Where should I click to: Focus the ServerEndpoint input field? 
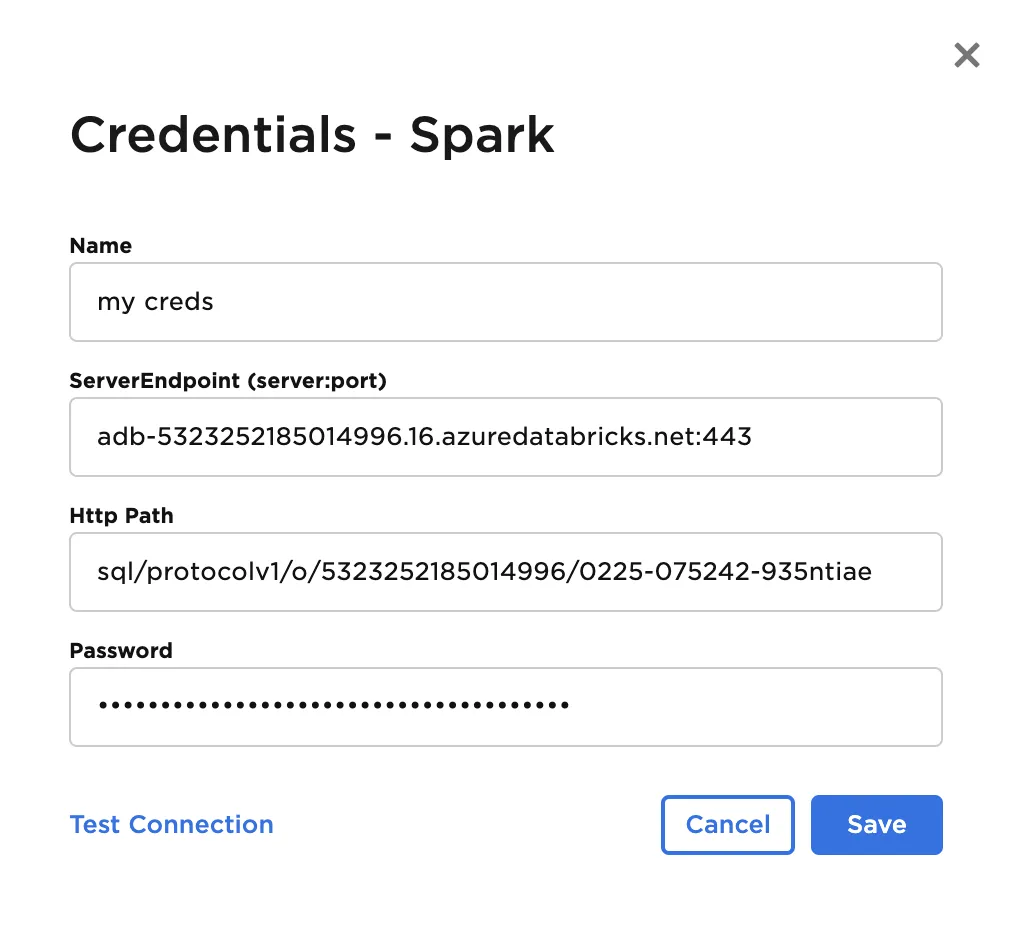point(505,437)
